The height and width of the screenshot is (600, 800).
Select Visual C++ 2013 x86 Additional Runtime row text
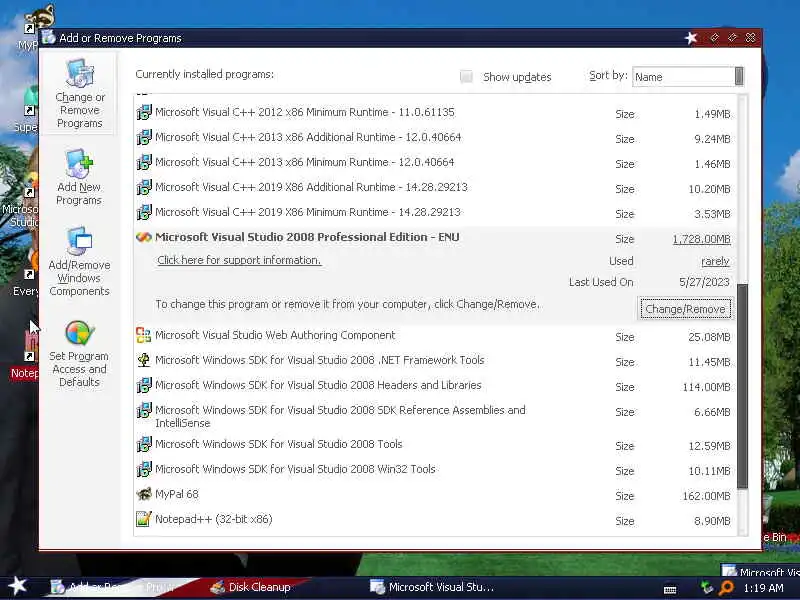[308, 137]
